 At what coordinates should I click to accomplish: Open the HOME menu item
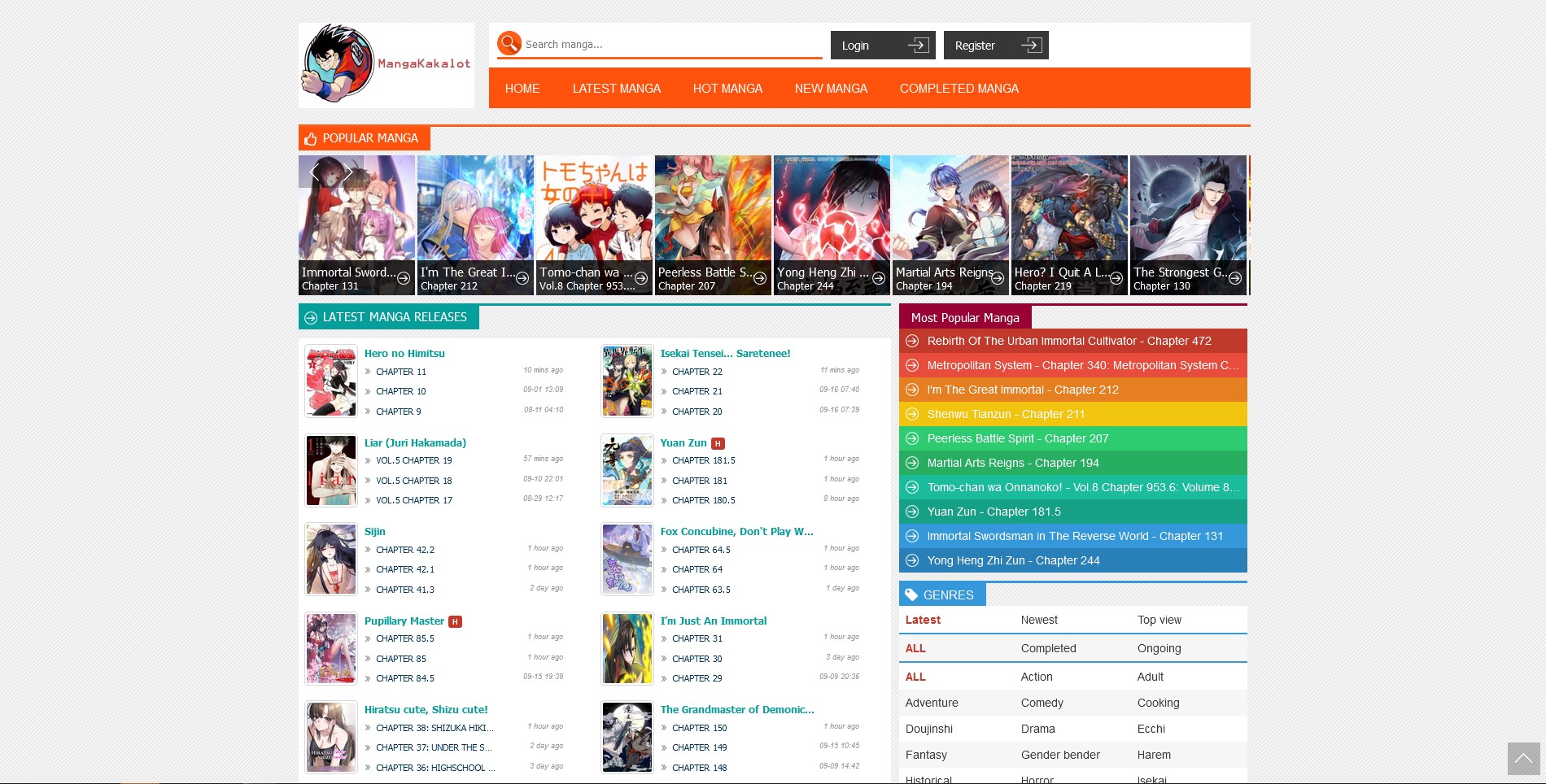tap(522, 89)
